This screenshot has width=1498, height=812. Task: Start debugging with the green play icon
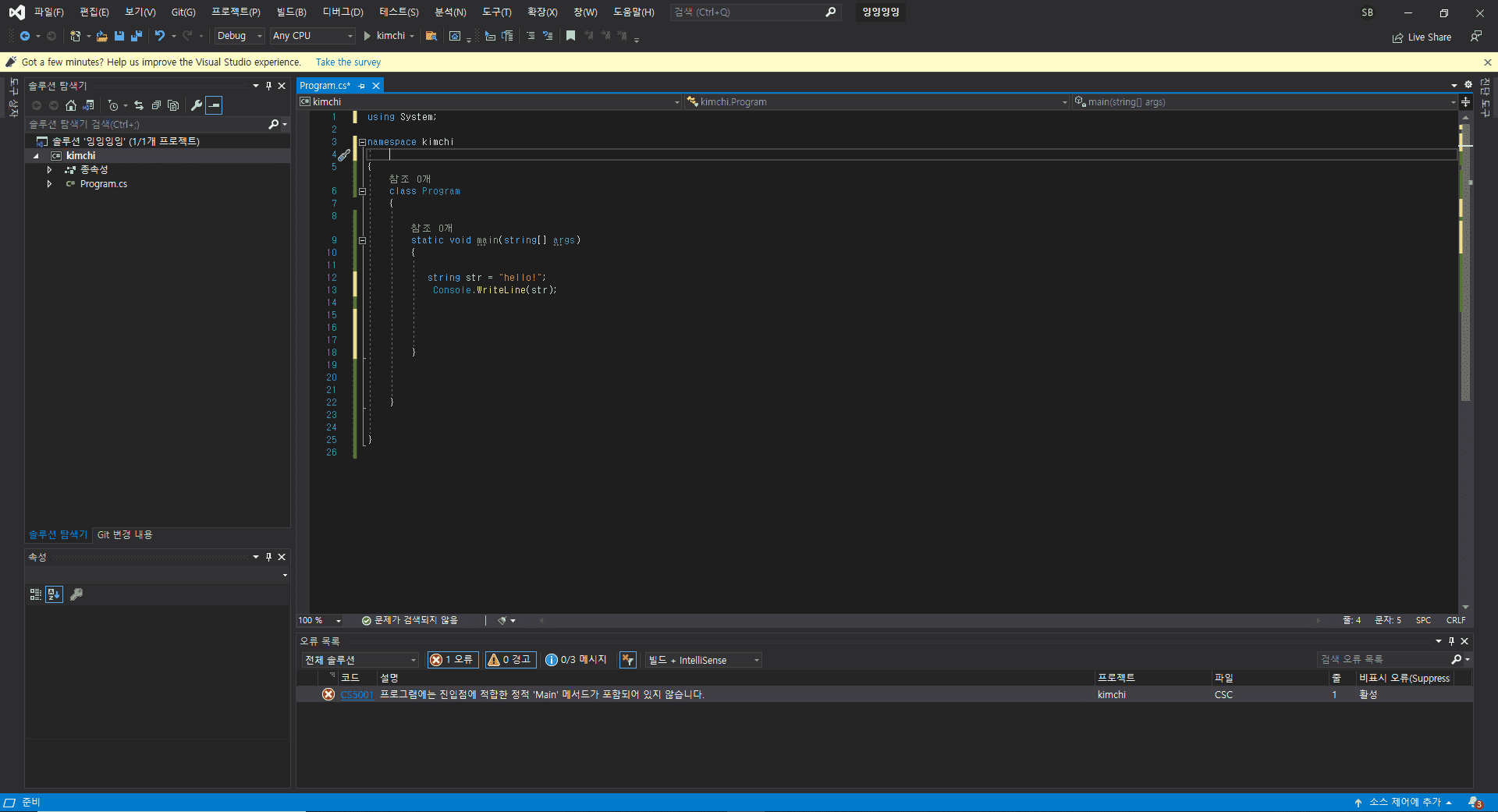tap(367, 36)
